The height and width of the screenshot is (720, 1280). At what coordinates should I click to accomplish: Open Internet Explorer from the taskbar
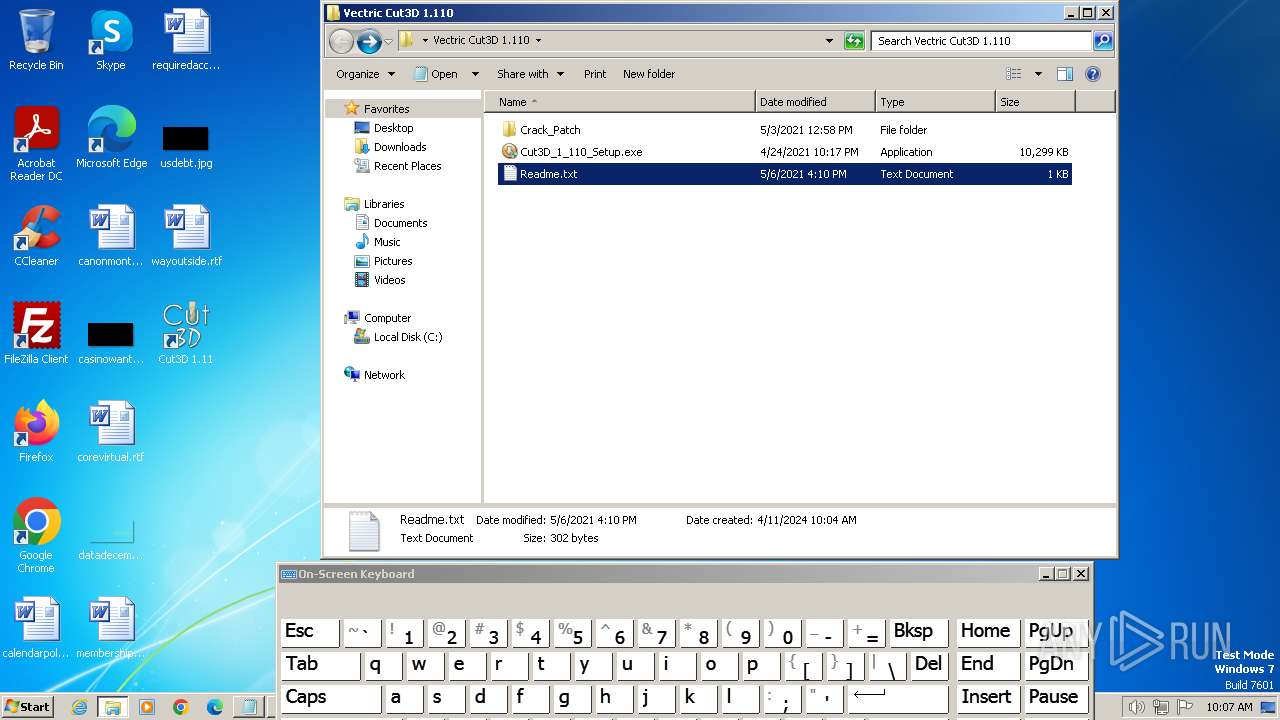point(79,707)
